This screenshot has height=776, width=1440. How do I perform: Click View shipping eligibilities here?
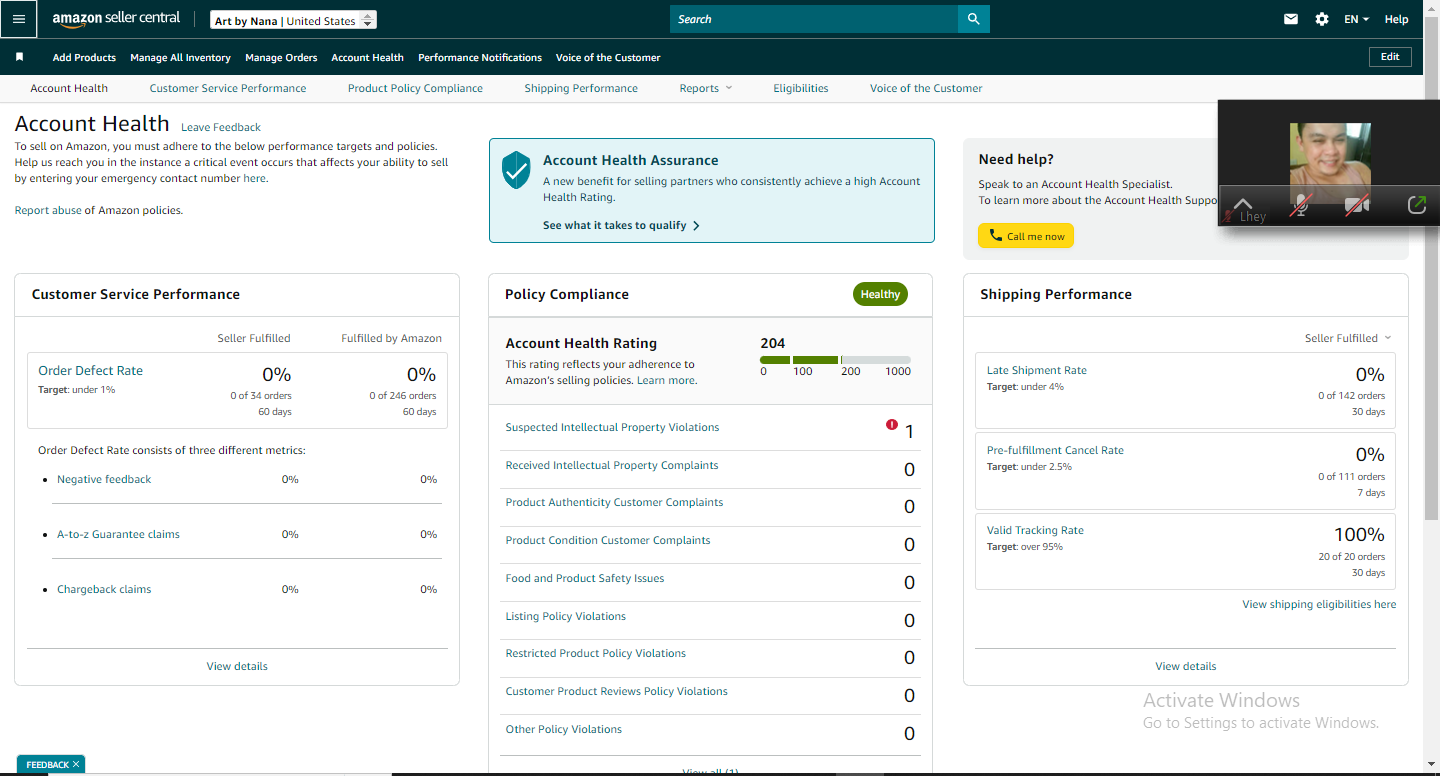[x=1319, y=604]
